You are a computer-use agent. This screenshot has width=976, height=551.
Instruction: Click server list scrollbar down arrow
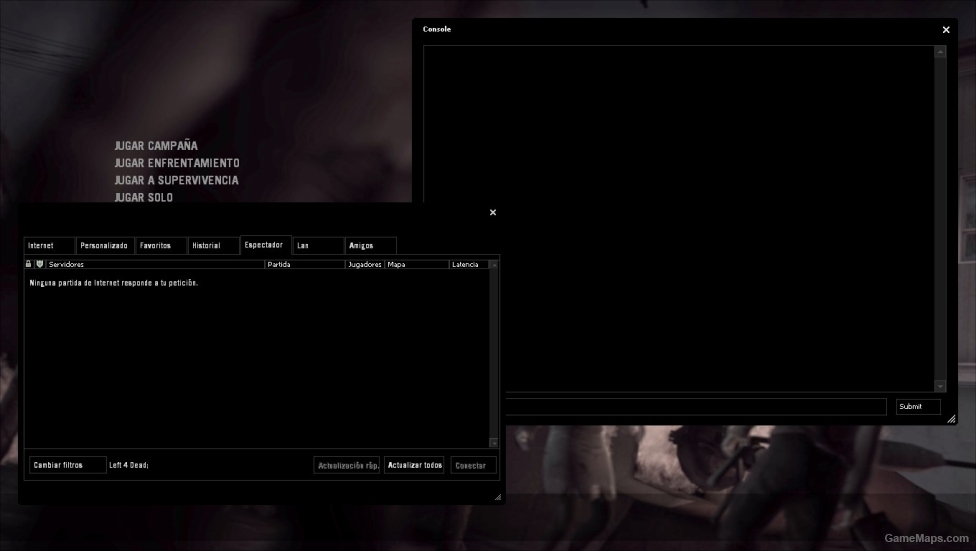[x=494, y=443]
